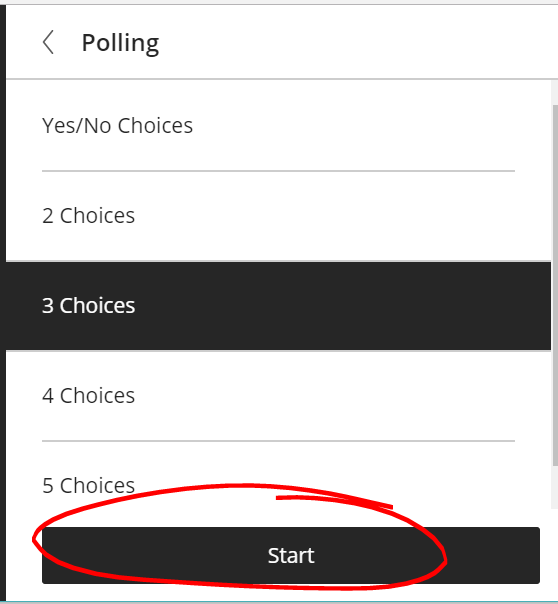Viewport: 558px width, 604px height.
Task: Click the Polling panel title text
Action: pyautogui.click(x=120, y=43)
